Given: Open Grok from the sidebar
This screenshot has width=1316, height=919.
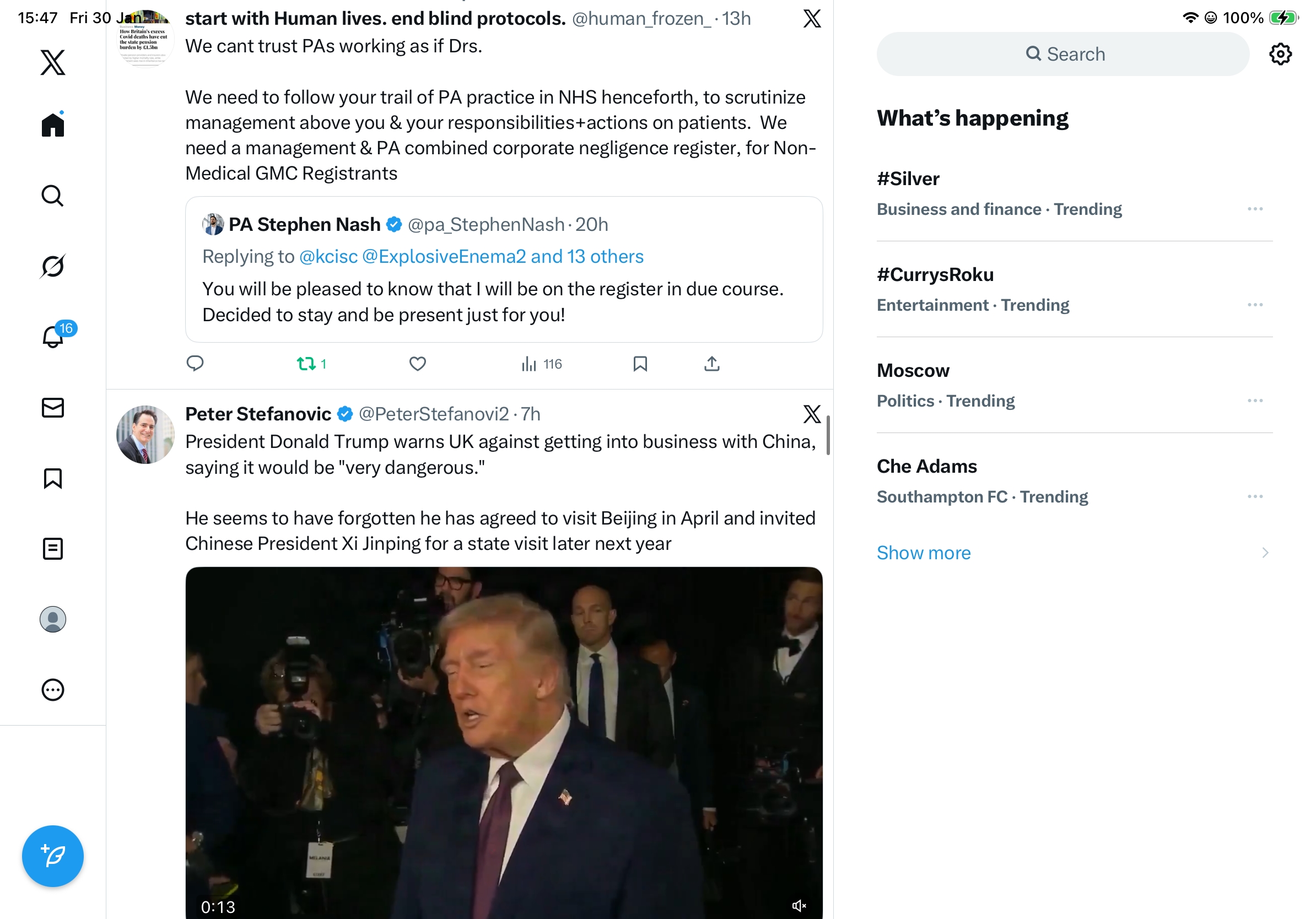Looking at the screenshot, I should pyautogui.click(x=53, y=267).
